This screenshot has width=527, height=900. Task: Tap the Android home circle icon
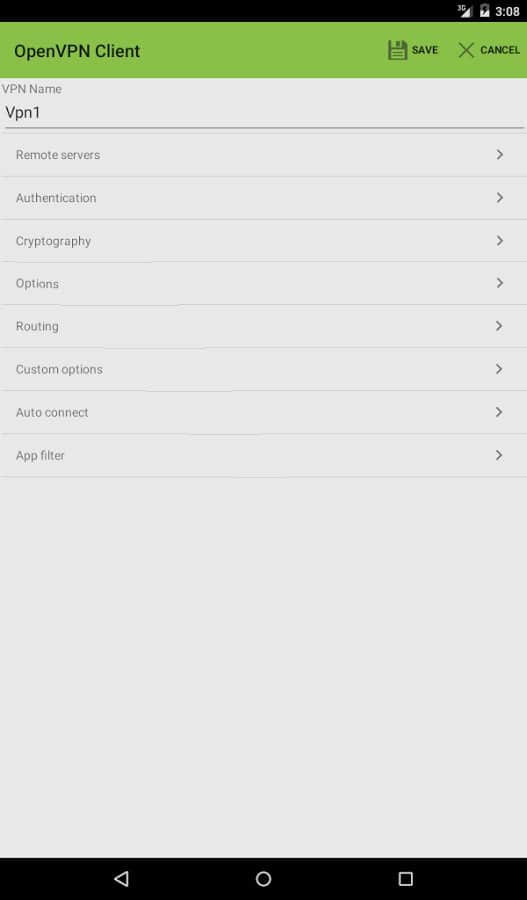[x=264, y=878]
